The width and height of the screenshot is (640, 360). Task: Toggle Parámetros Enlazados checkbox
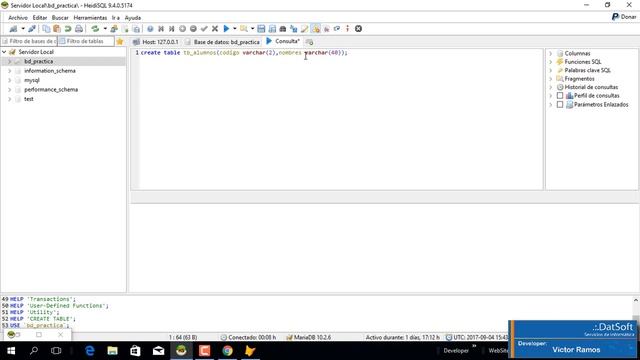coord(560,104)
